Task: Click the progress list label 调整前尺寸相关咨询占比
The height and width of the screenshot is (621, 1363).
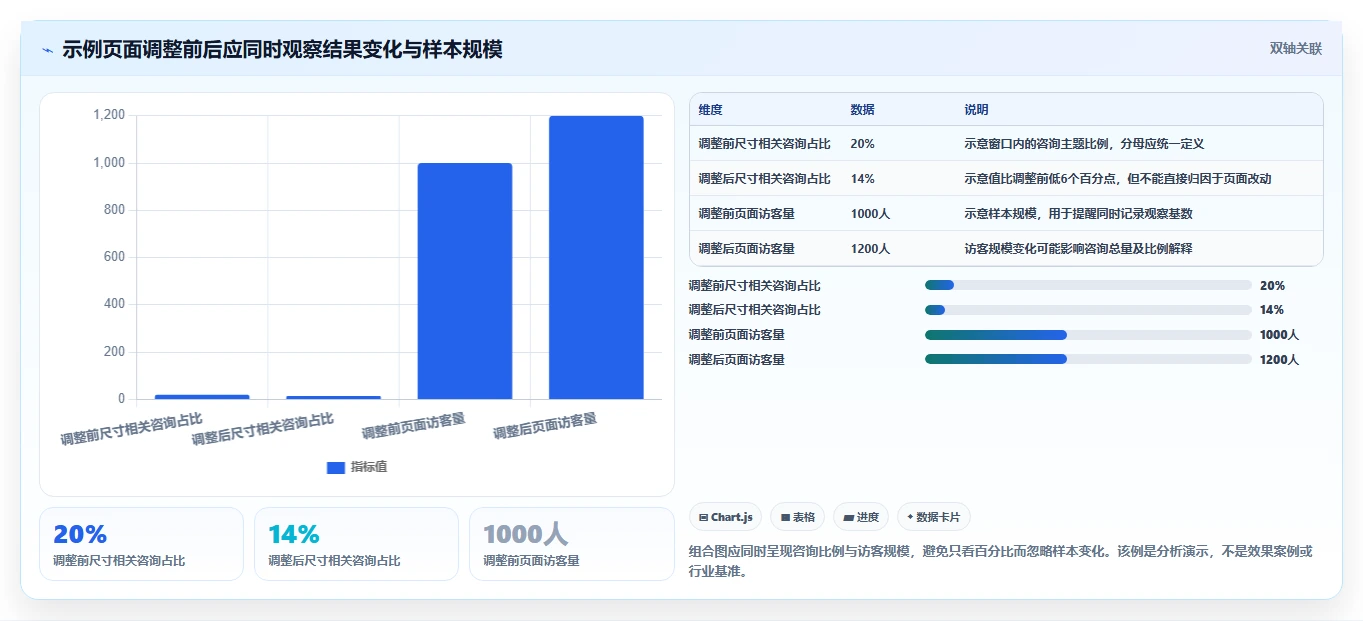Action: (x=754, y=285)
